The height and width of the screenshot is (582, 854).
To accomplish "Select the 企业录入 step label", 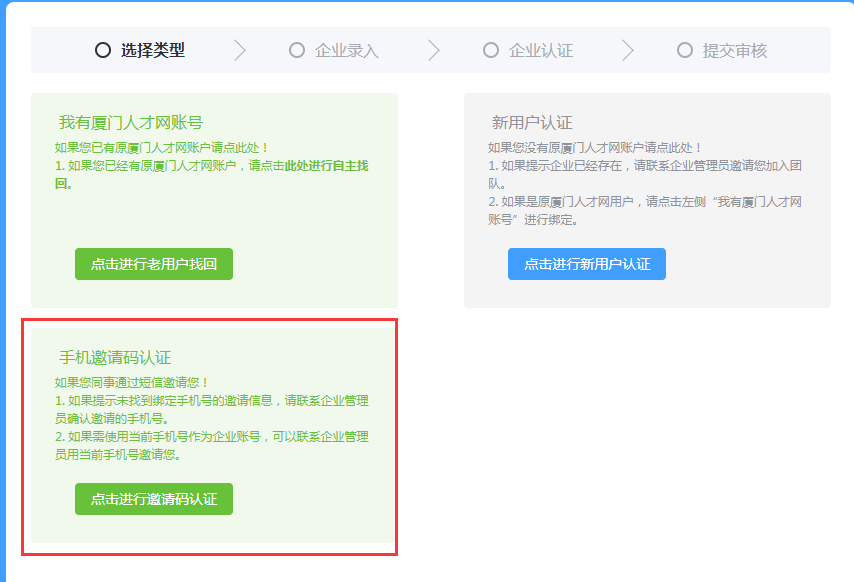I will (x=346, y=51).
